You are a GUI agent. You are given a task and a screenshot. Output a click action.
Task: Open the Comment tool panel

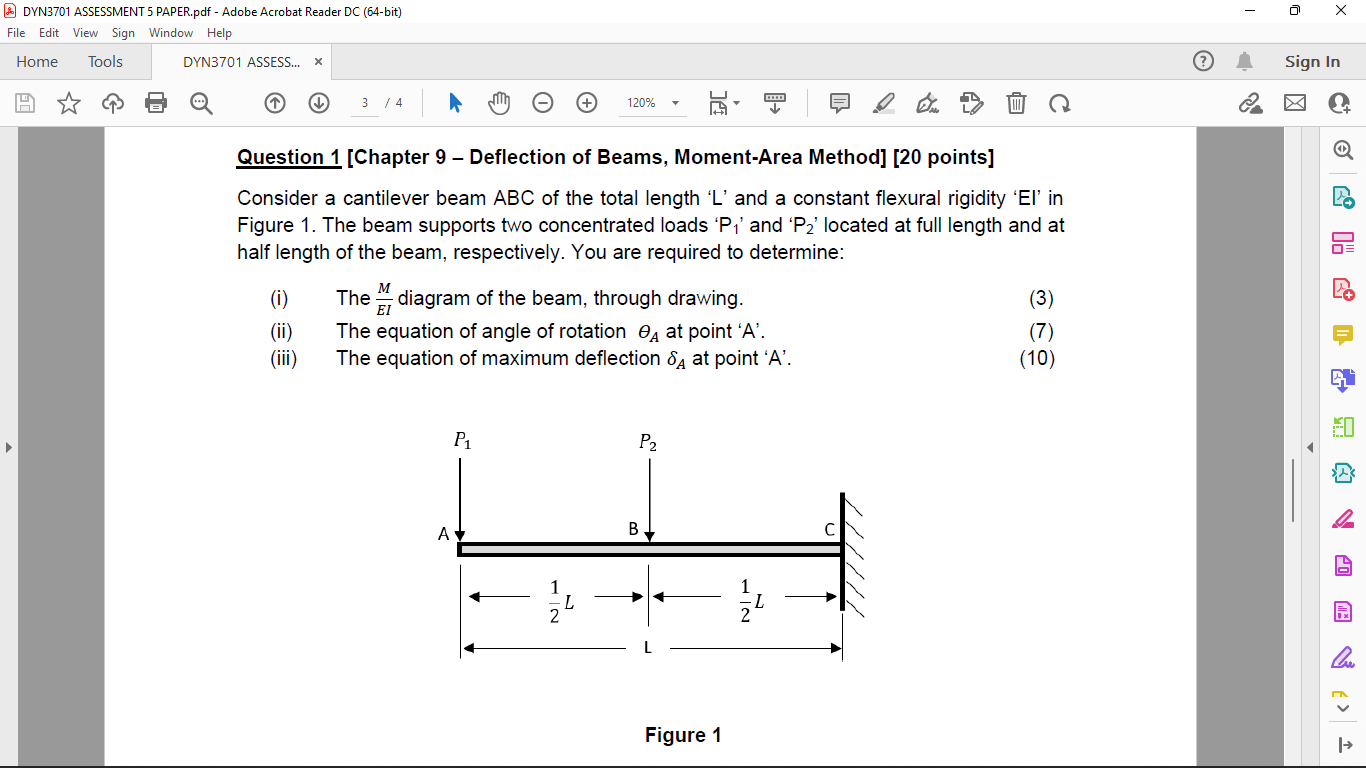[x=1343, y=334]
